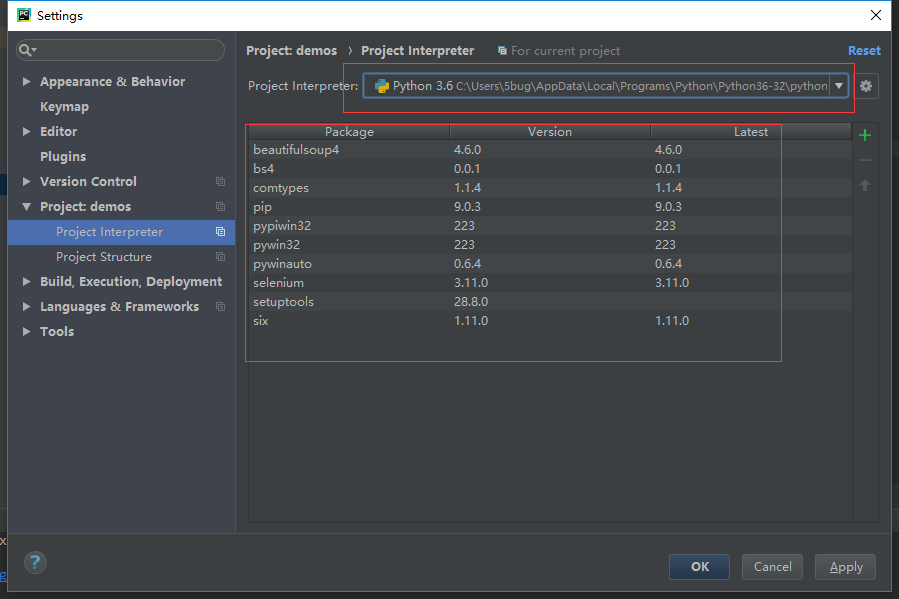Click the upgrade package arrow icon

tap(865, 185)
